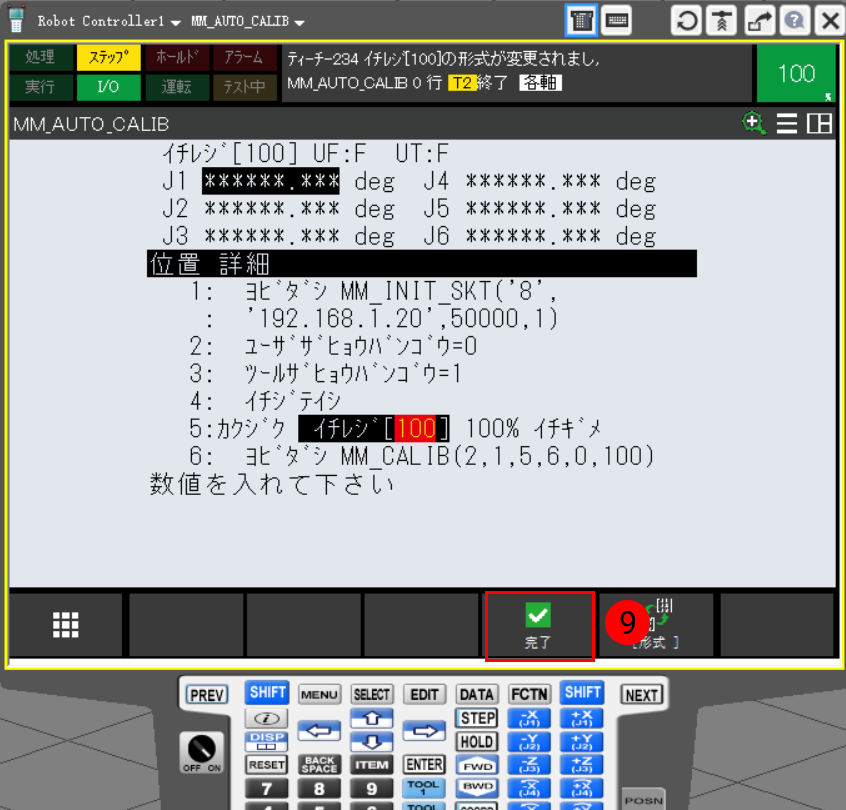This screenshot has height=810, width=846.
Task: Click the refresh/restart controller icon
Action: coord(686,21)
